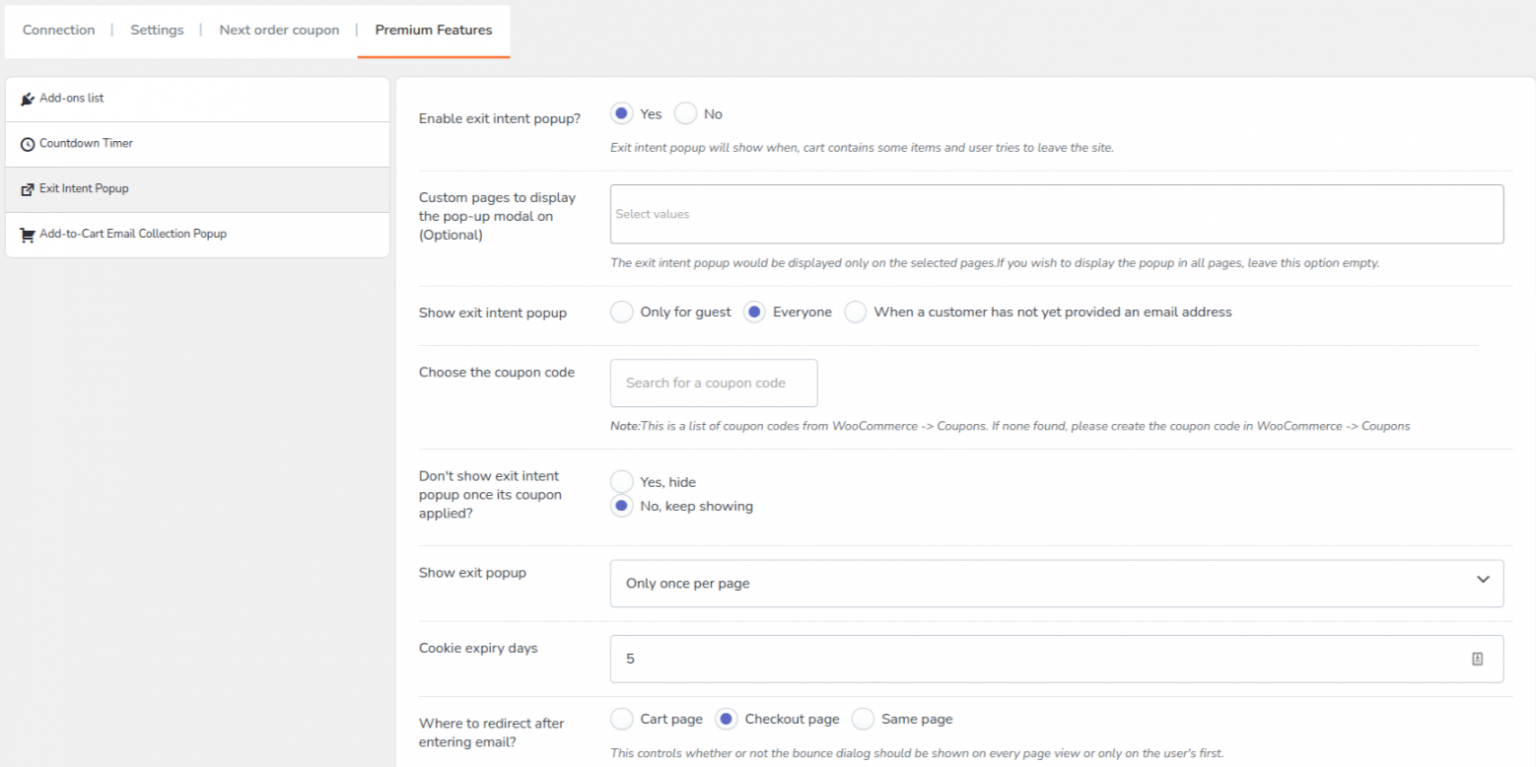1536x767 pixels.
Task: Click the Cookie expiry days input
Action: coord(1040,659)
